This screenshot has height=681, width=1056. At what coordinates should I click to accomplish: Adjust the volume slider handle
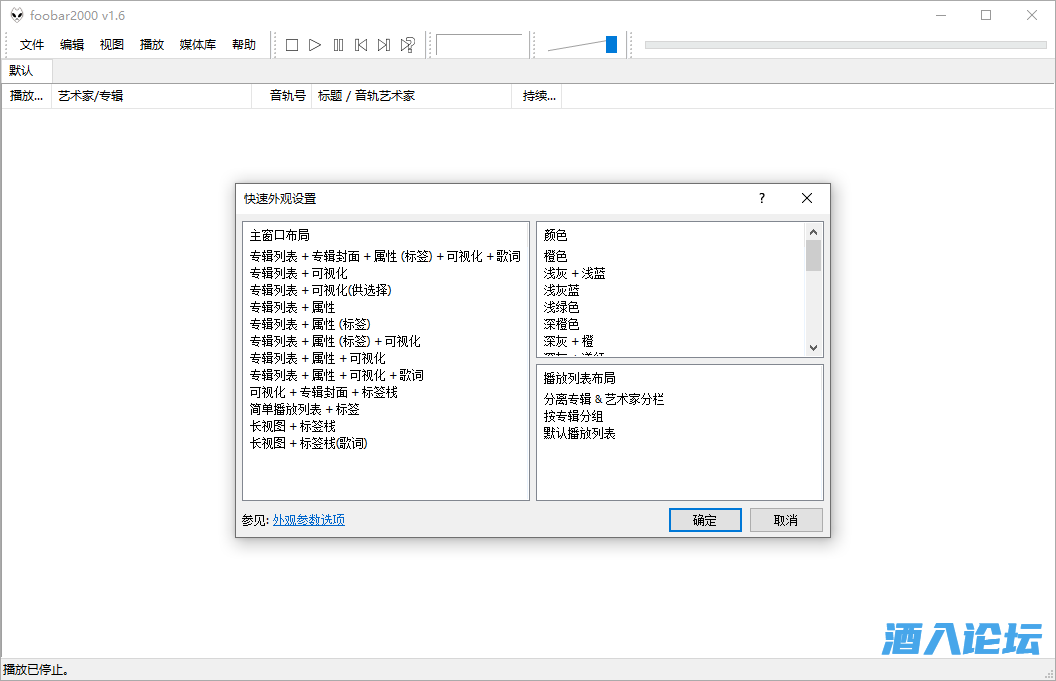coord(611,44)
